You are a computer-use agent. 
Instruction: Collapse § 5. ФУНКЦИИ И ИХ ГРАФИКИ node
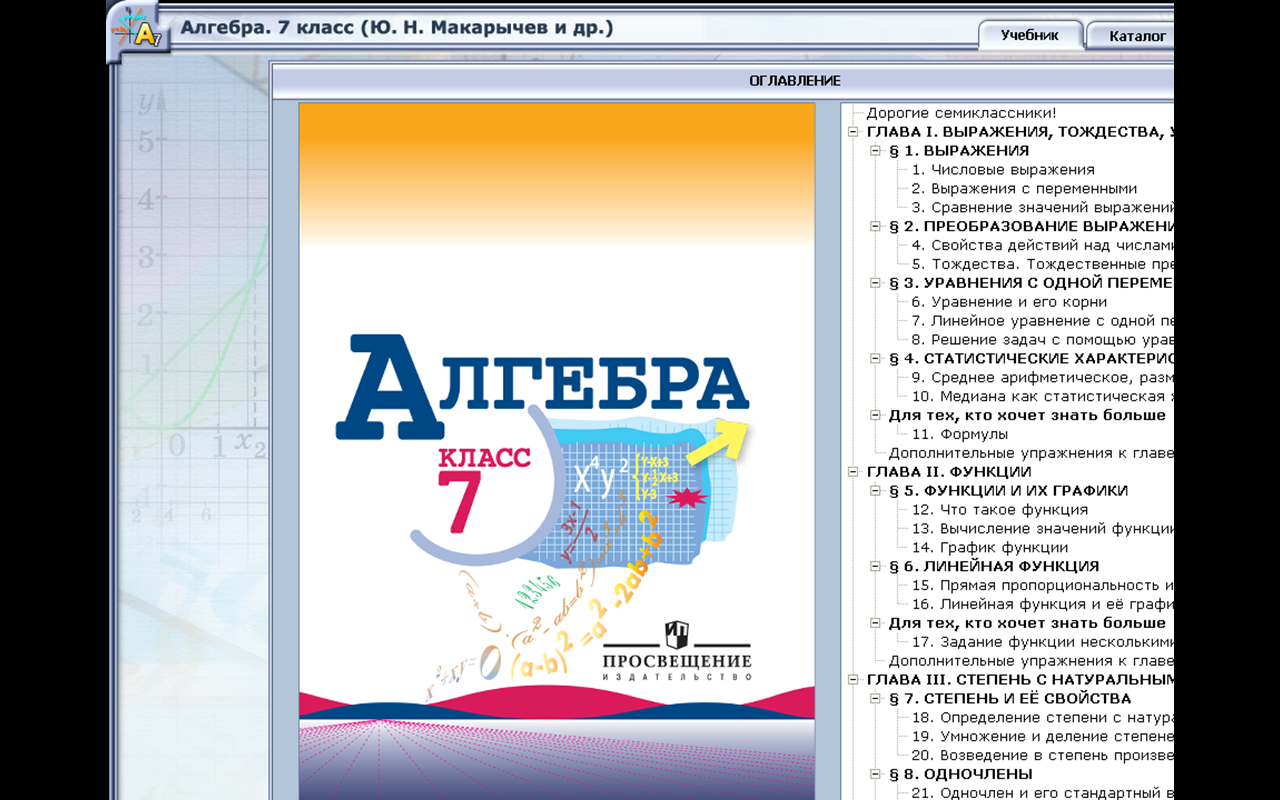[875, 491]
